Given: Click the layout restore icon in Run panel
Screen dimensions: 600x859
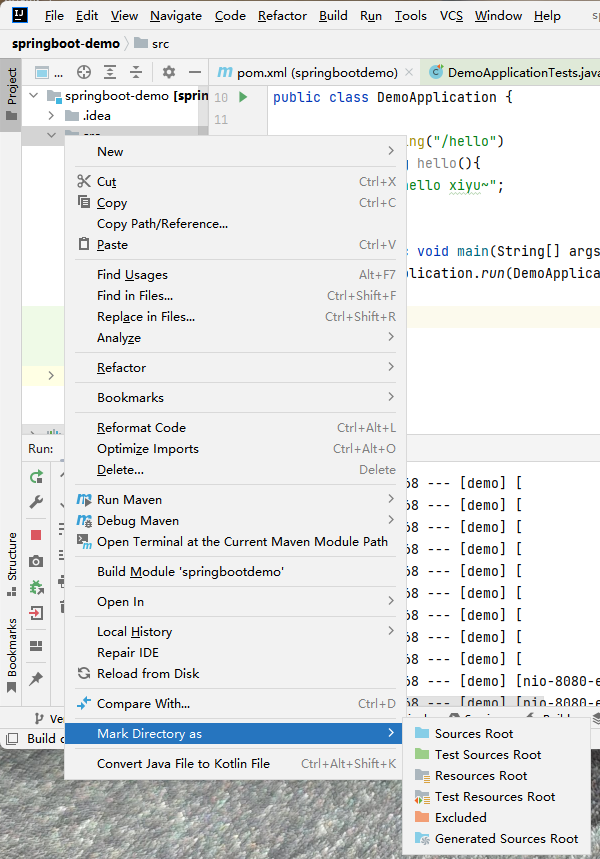Looking at the screenshot, I should tap(36, 646).
